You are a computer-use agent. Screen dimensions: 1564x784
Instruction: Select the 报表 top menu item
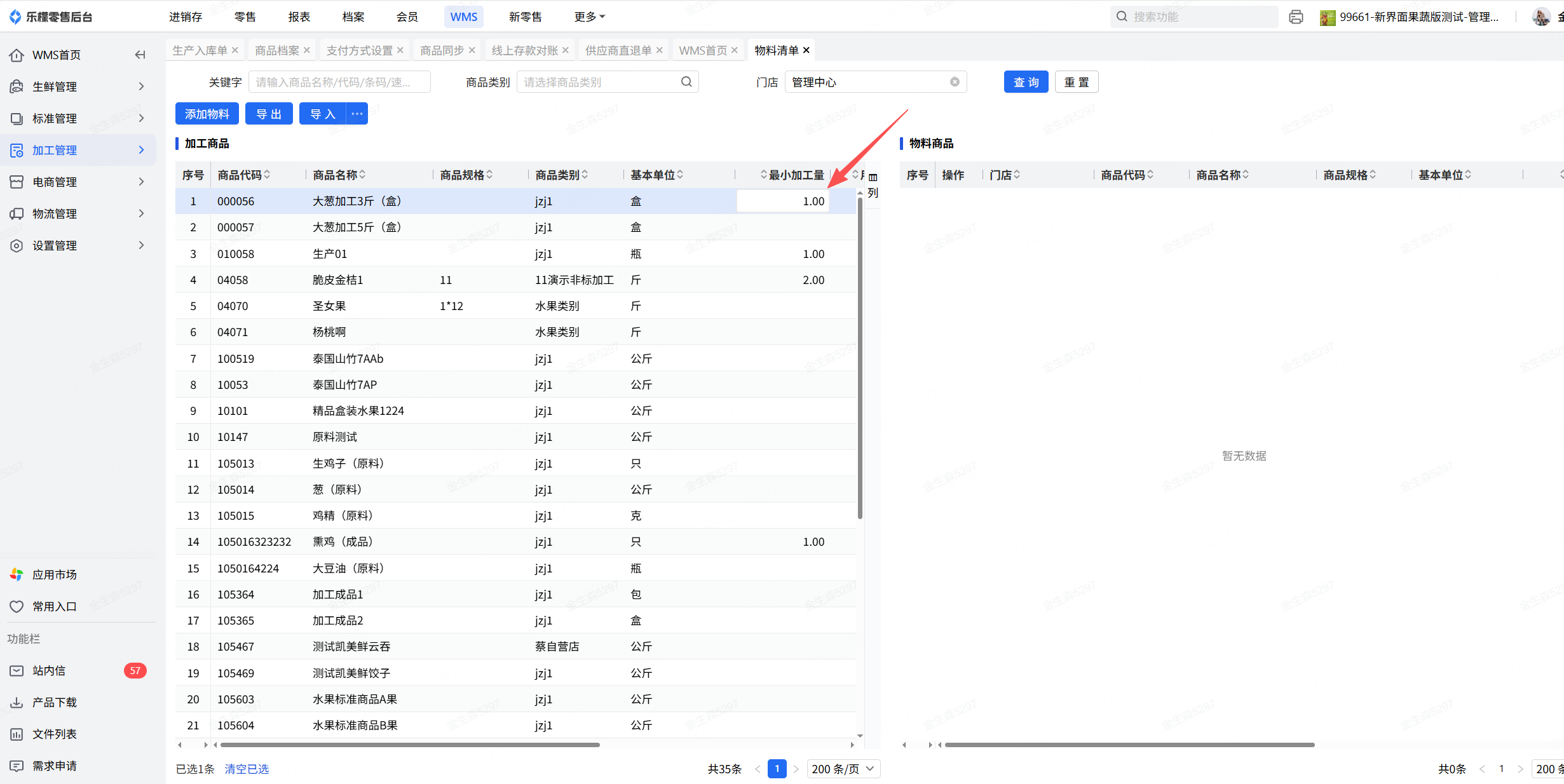299,17
